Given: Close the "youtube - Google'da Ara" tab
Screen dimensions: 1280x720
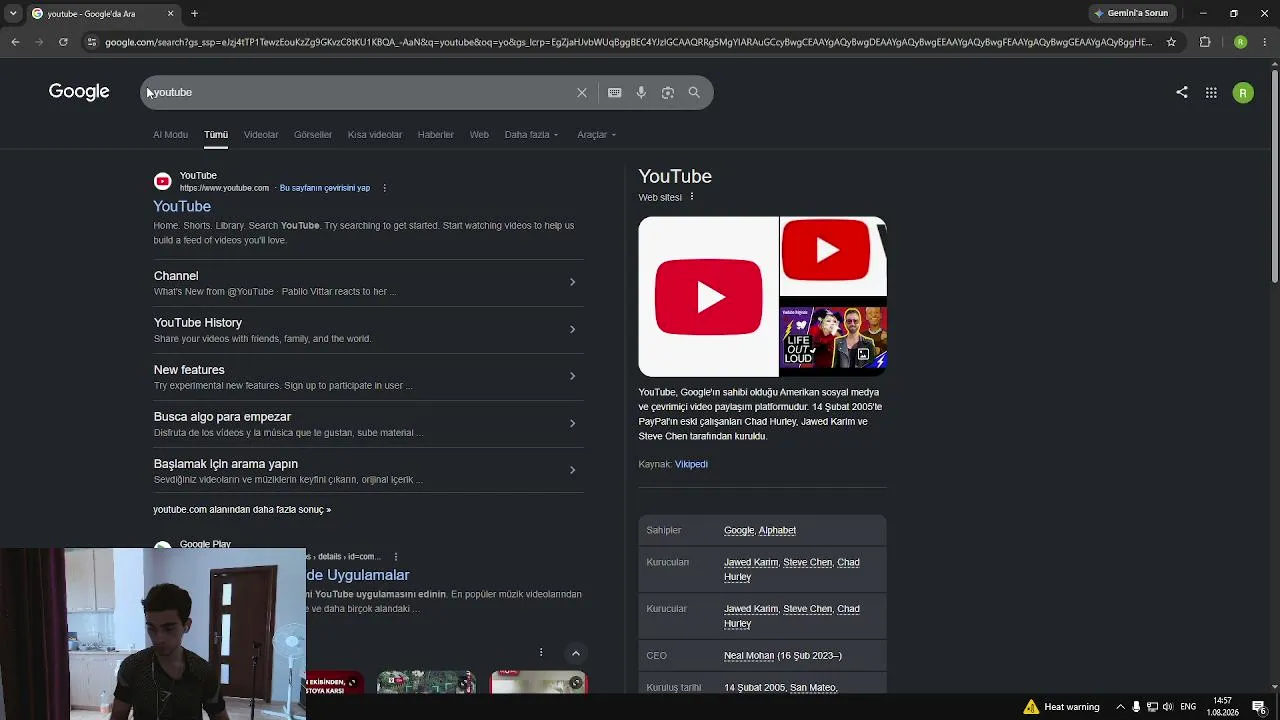Looking at the screenshot, I should tap(170, 13).
